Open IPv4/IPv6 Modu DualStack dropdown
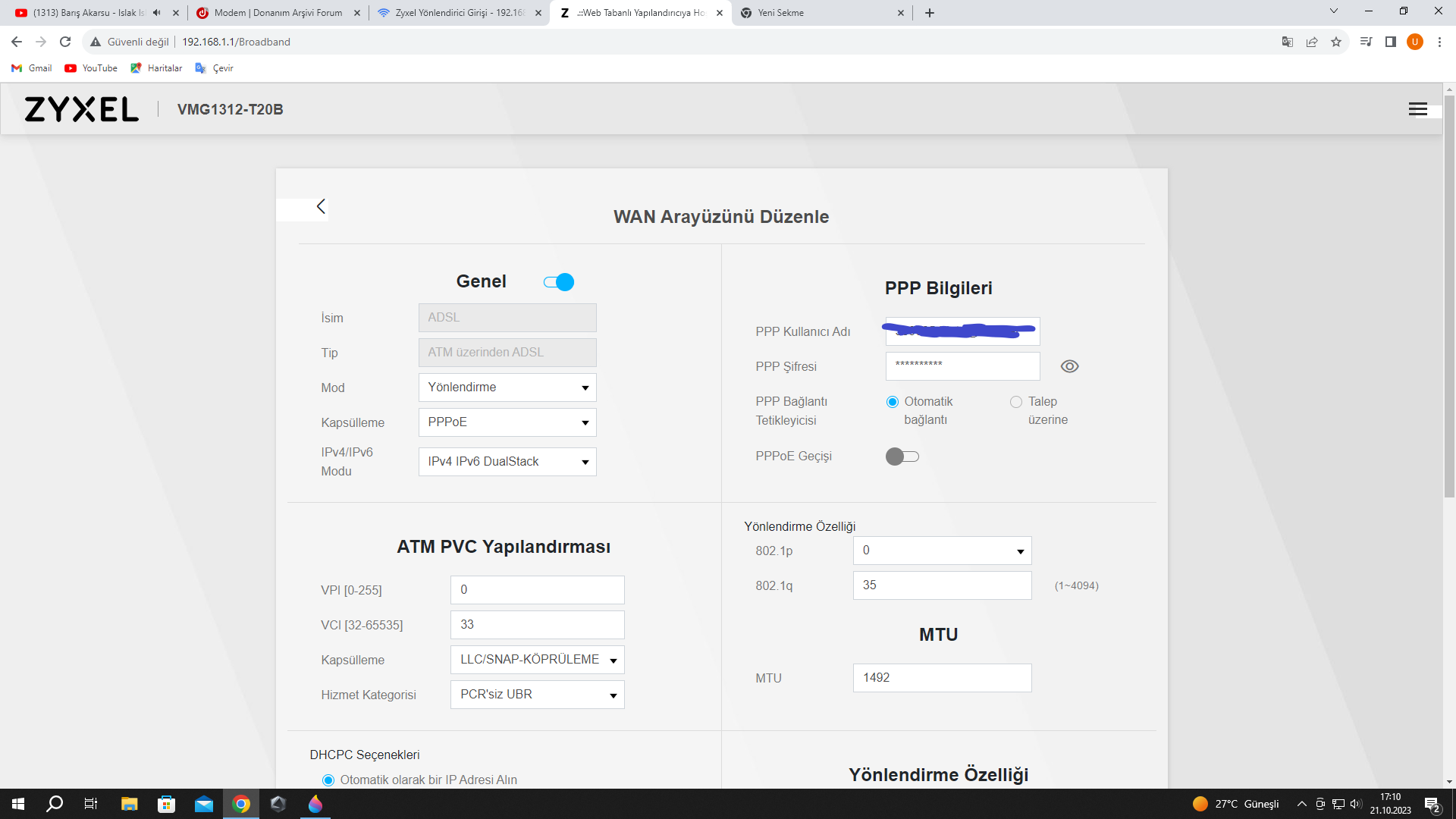 coord(507,462)
